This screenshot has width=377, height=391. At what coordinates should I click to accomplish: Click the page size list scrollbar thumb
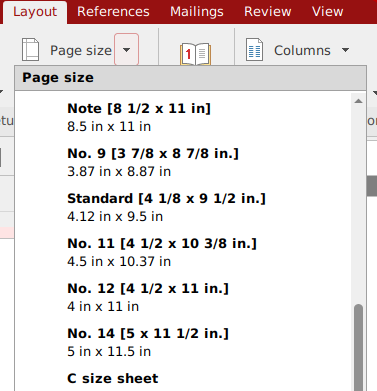[358, 347]
